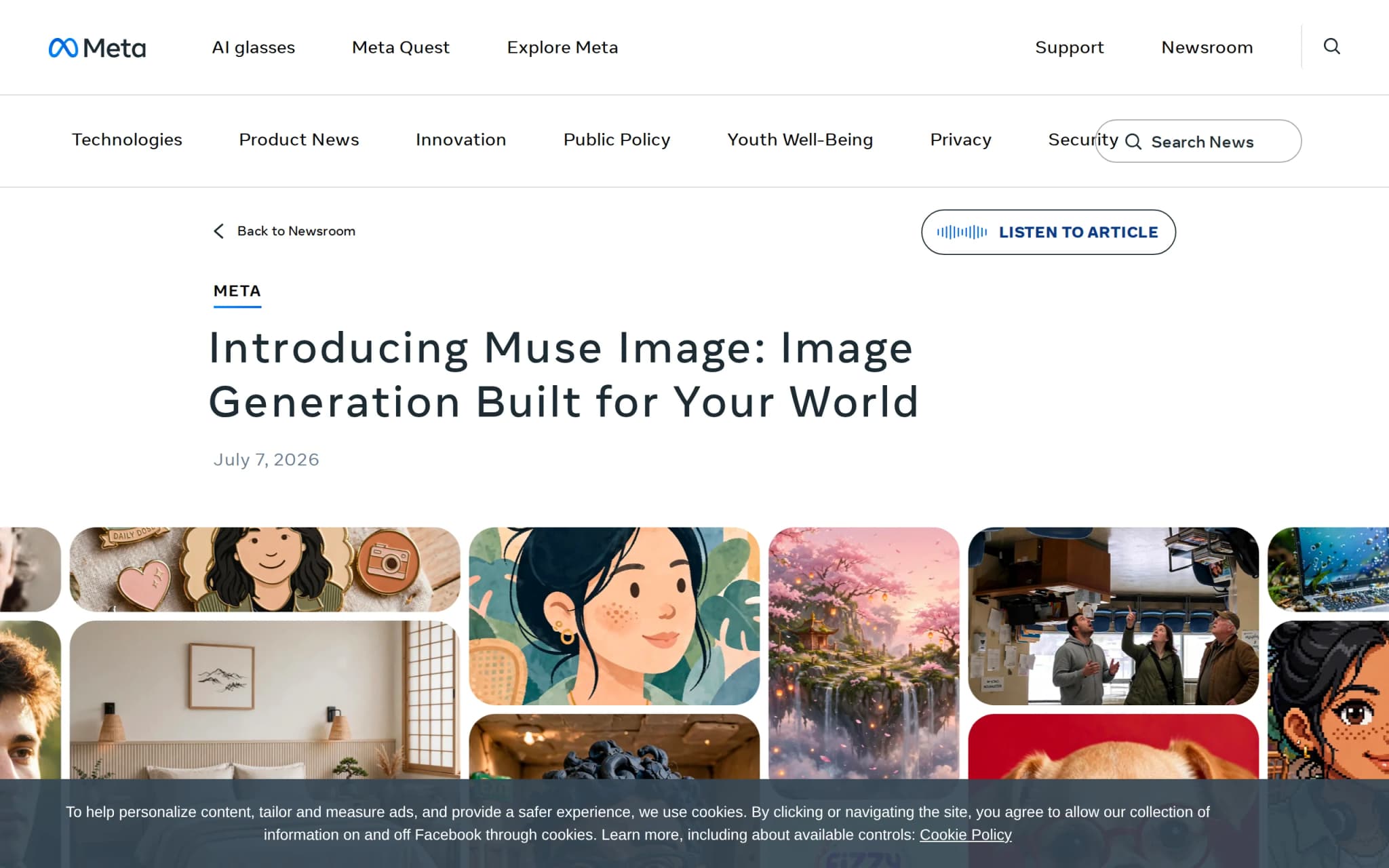Open the site search magnifier icon
The image size is (1389, 868).
[1331, 46]
